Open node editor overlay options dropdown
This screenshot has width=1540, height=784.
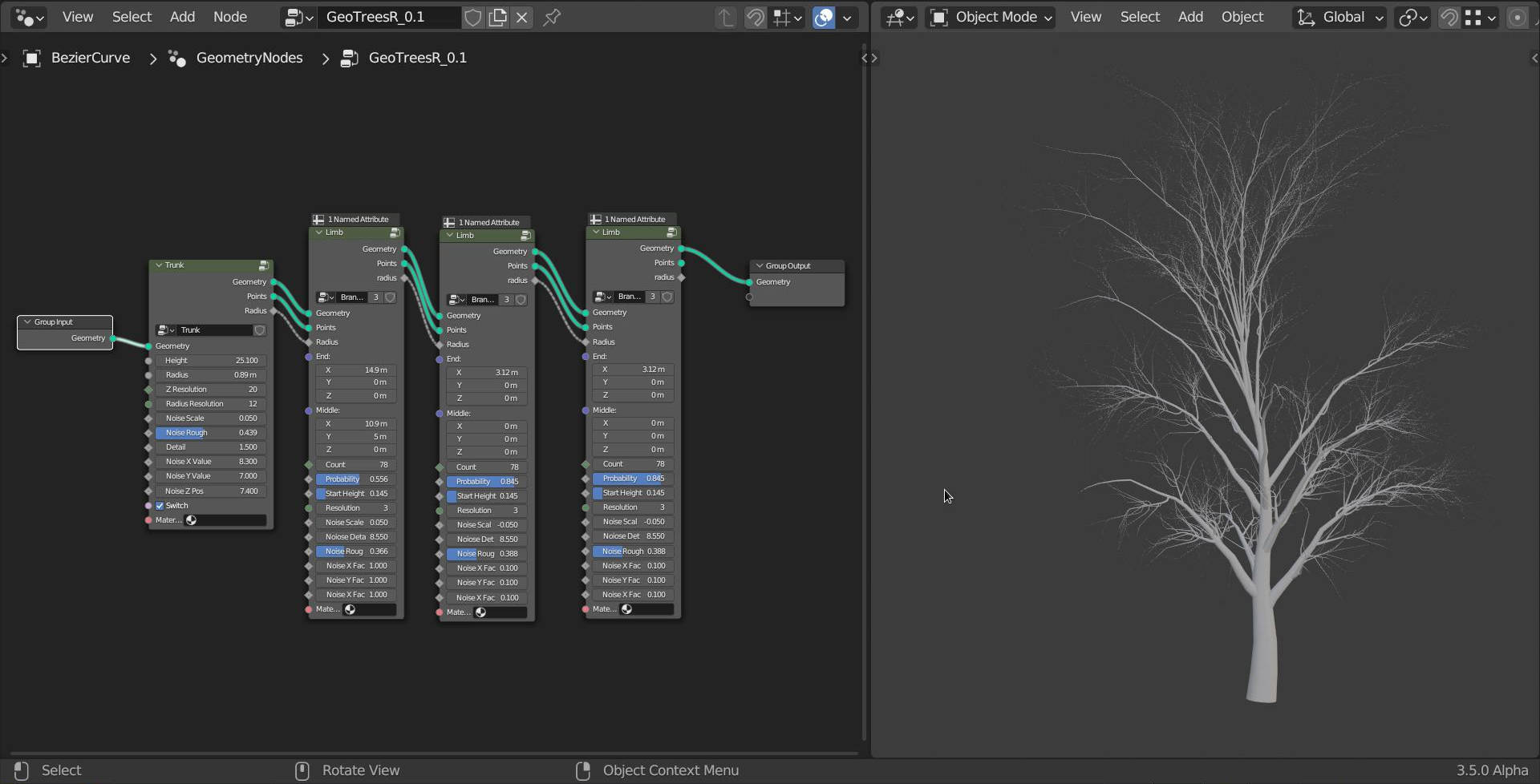pyautogui.click(x=847, y=17)
